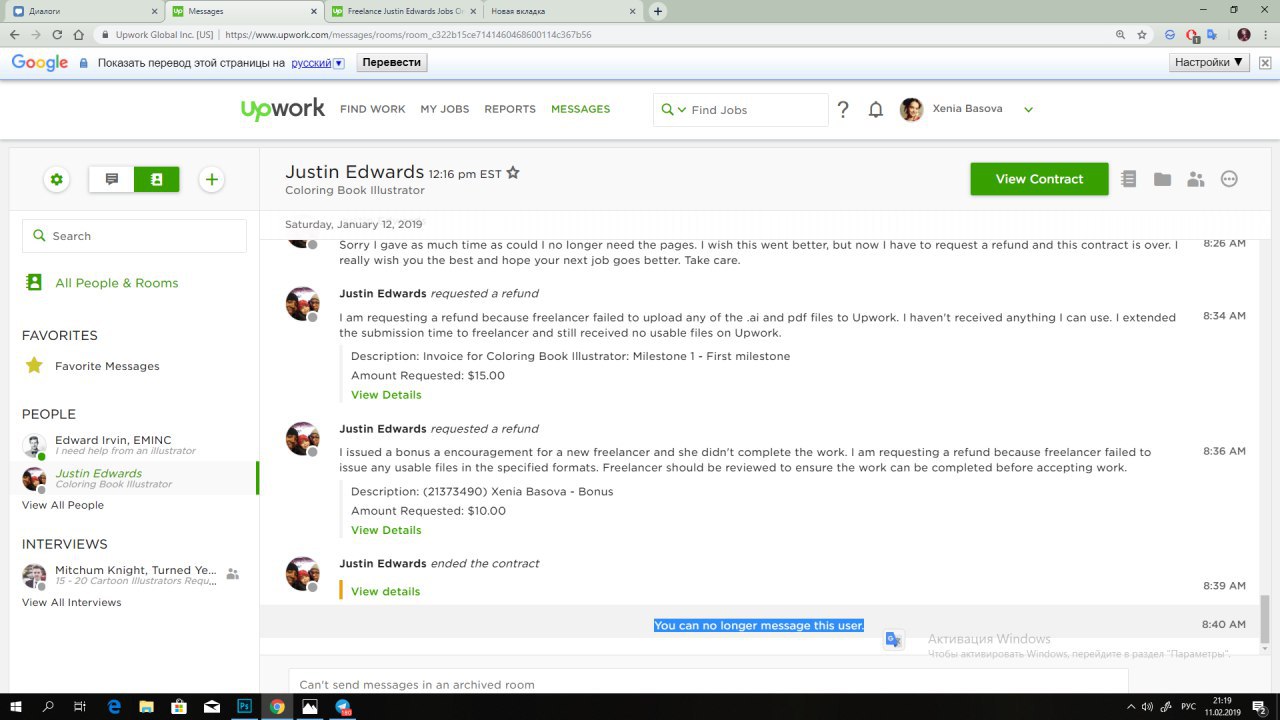Bookmark this page with the star icon
This screenshot has height=720, width=1280.
tap(1142, 34)
